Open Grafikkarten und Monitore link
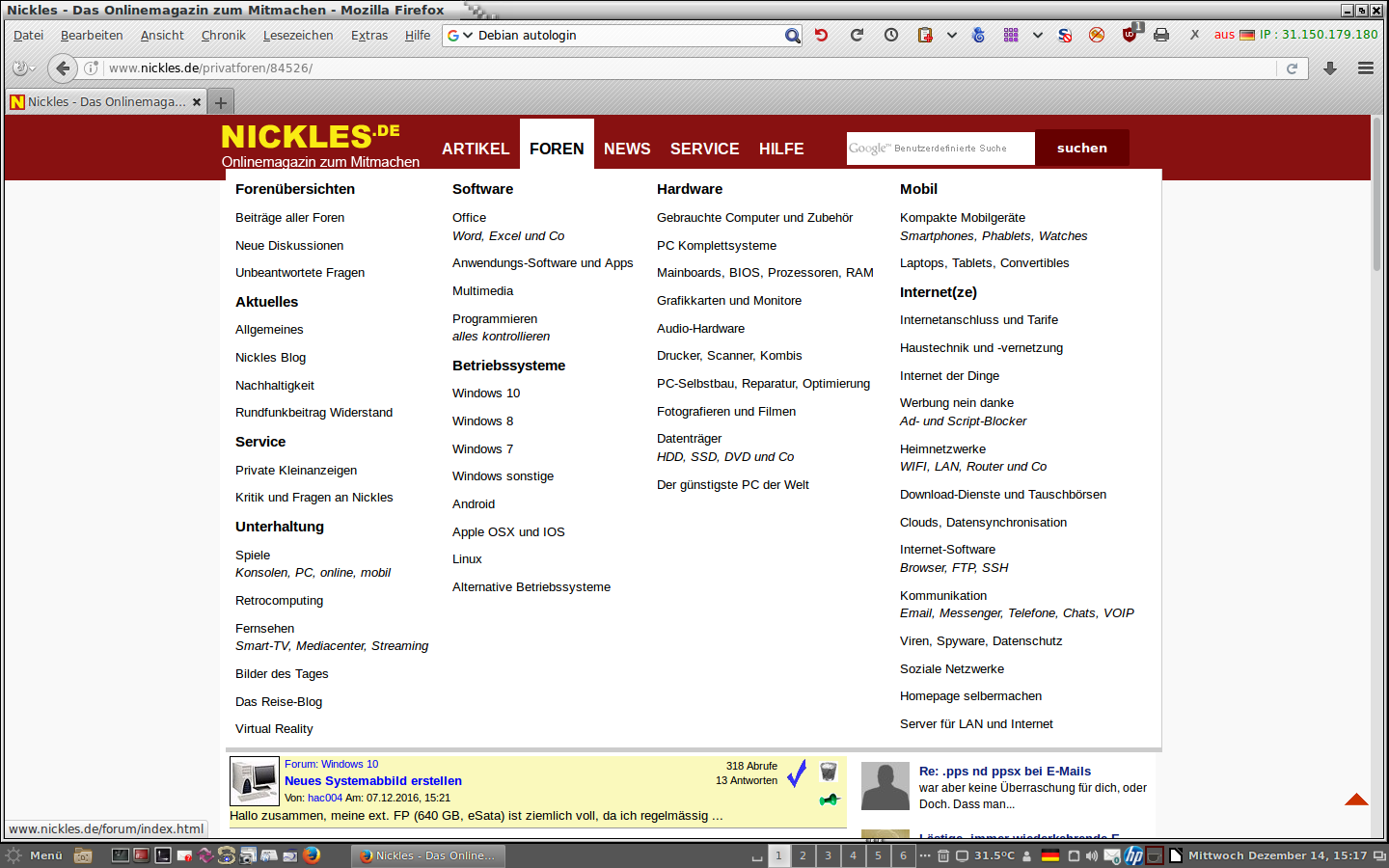The width and height of the screenshot is (1389, 868). [x=729, y=301]
